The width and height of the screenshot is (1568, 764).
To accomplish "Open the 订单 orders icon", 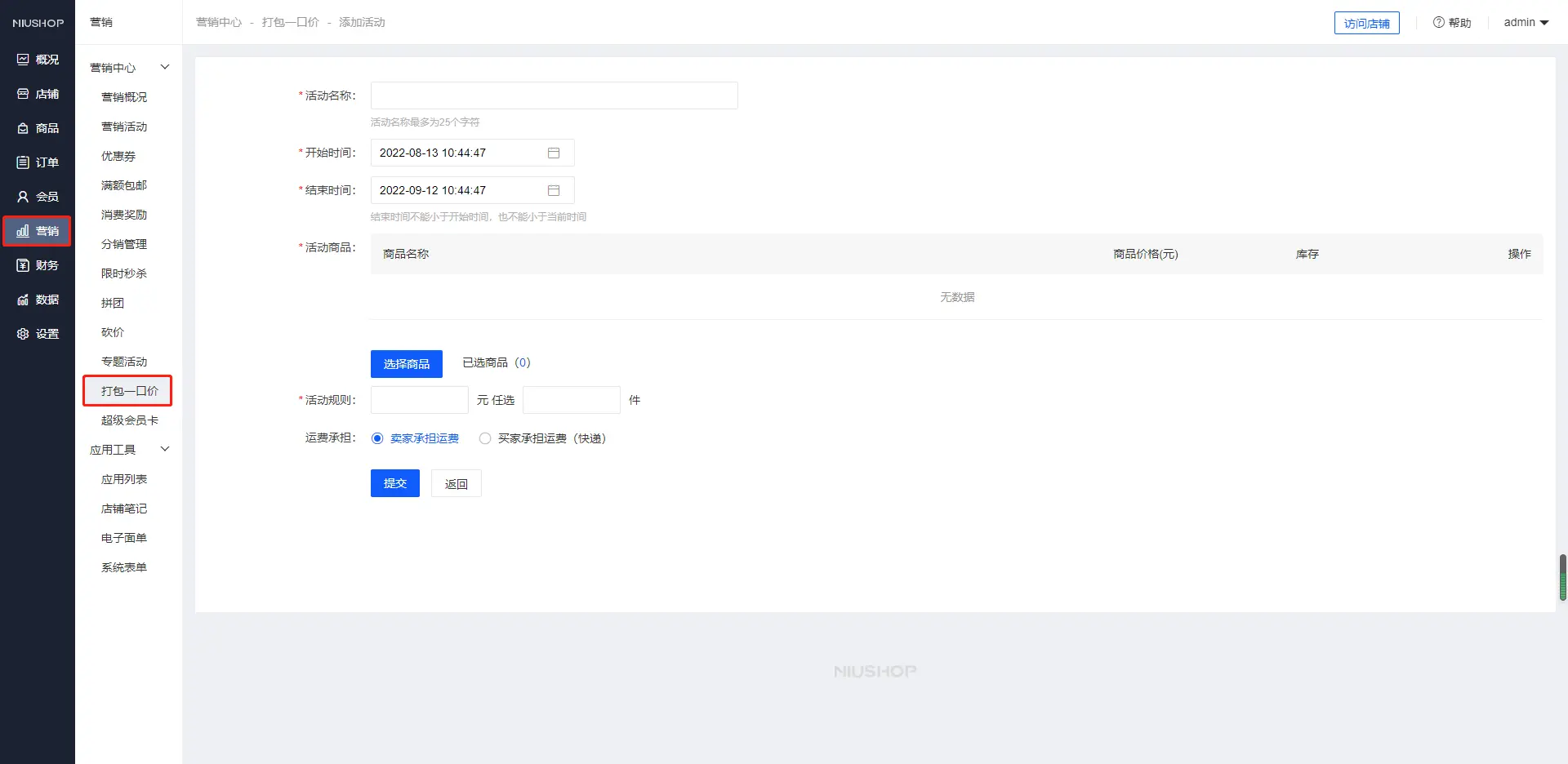I will 23,162.
